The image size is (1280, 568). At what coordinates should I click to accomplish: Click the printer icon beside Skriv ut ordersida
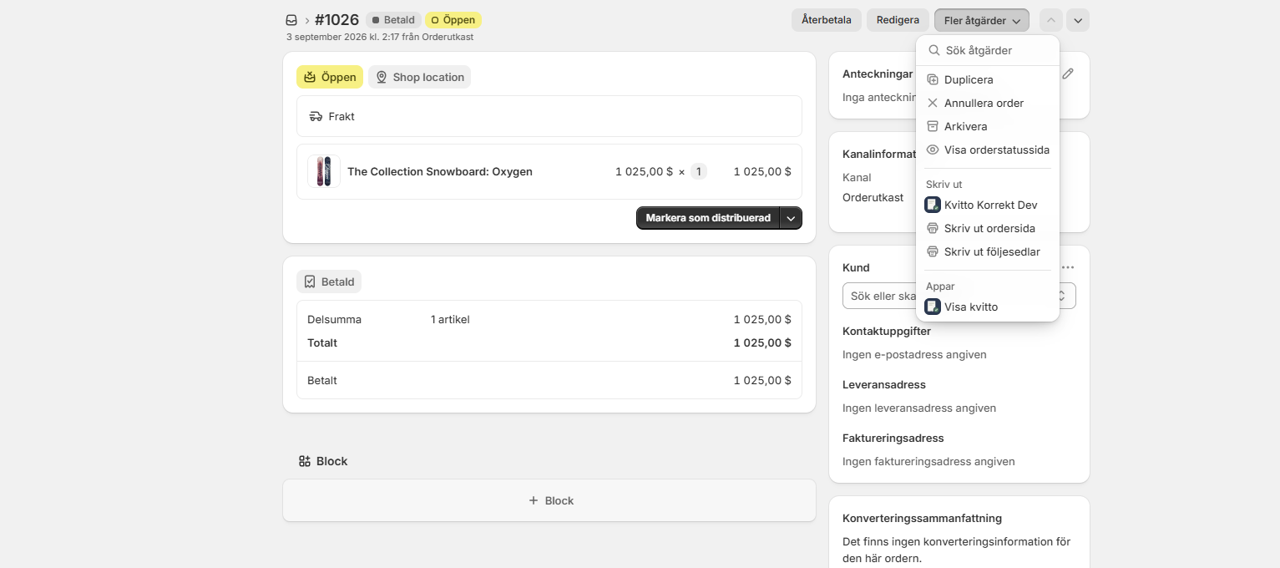932,228
